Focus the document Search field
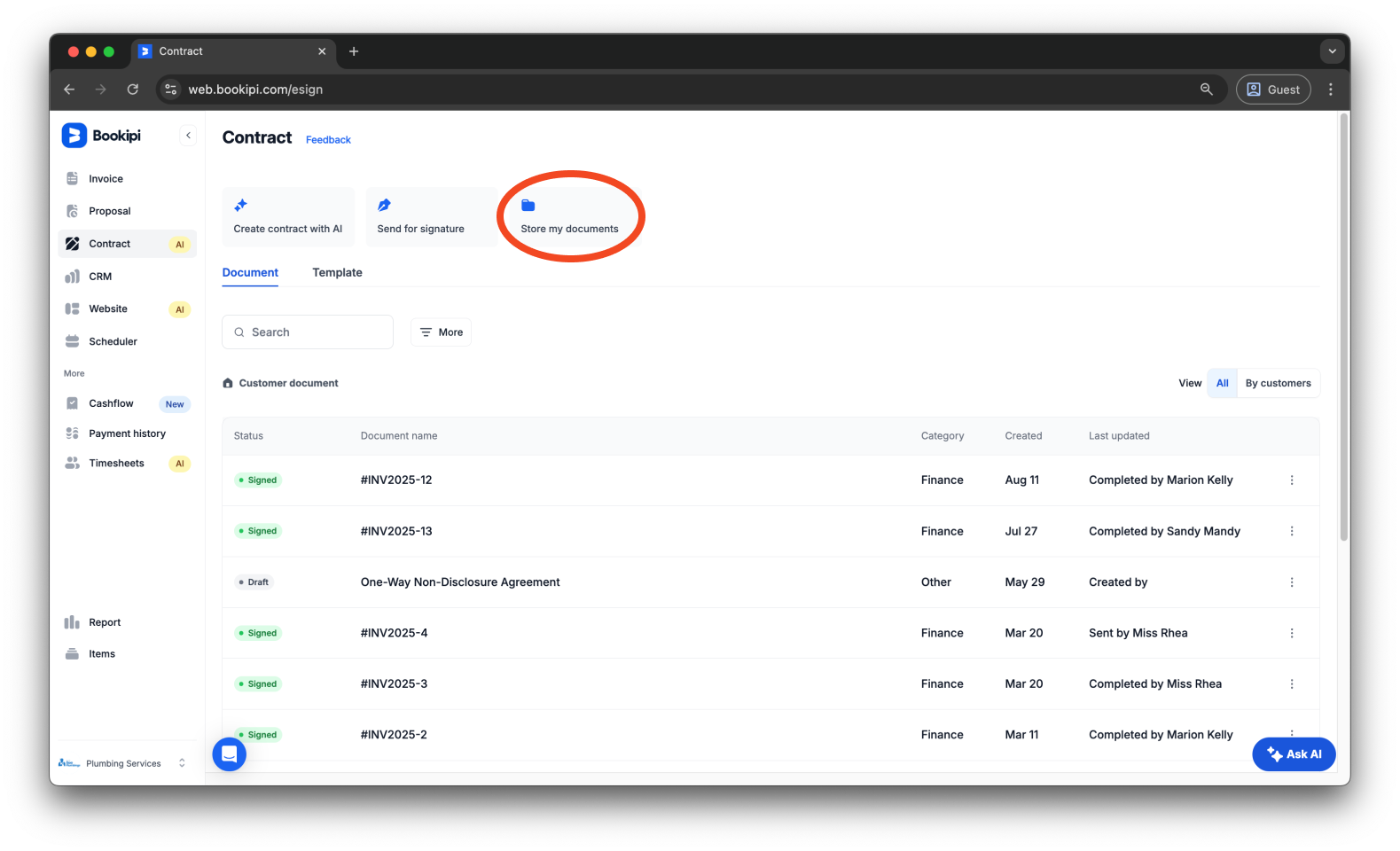Viewport: 1400px width, 851px height. tap(308, 332)
